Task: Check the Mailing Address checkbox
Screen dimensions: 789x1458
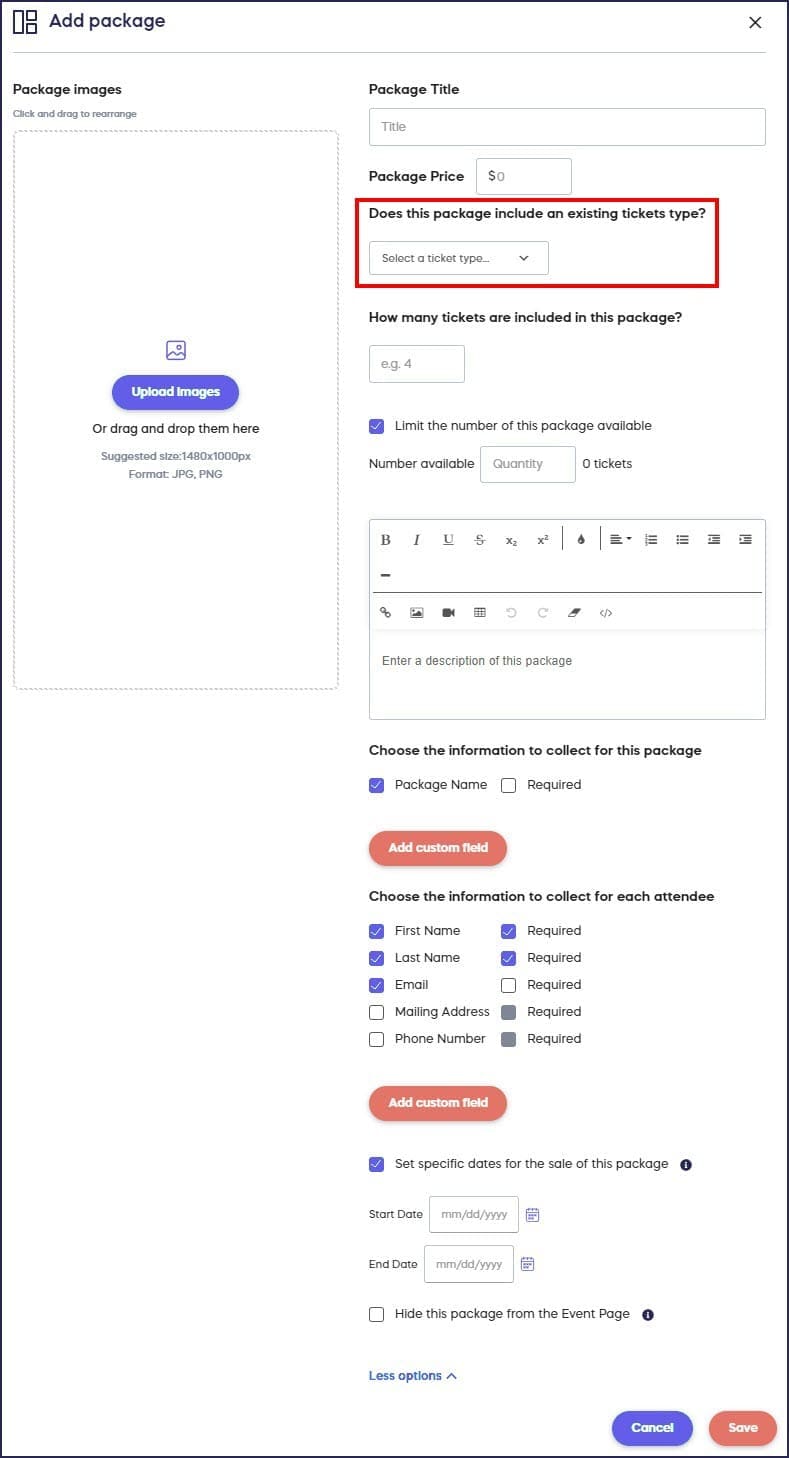Action: 377,1012
